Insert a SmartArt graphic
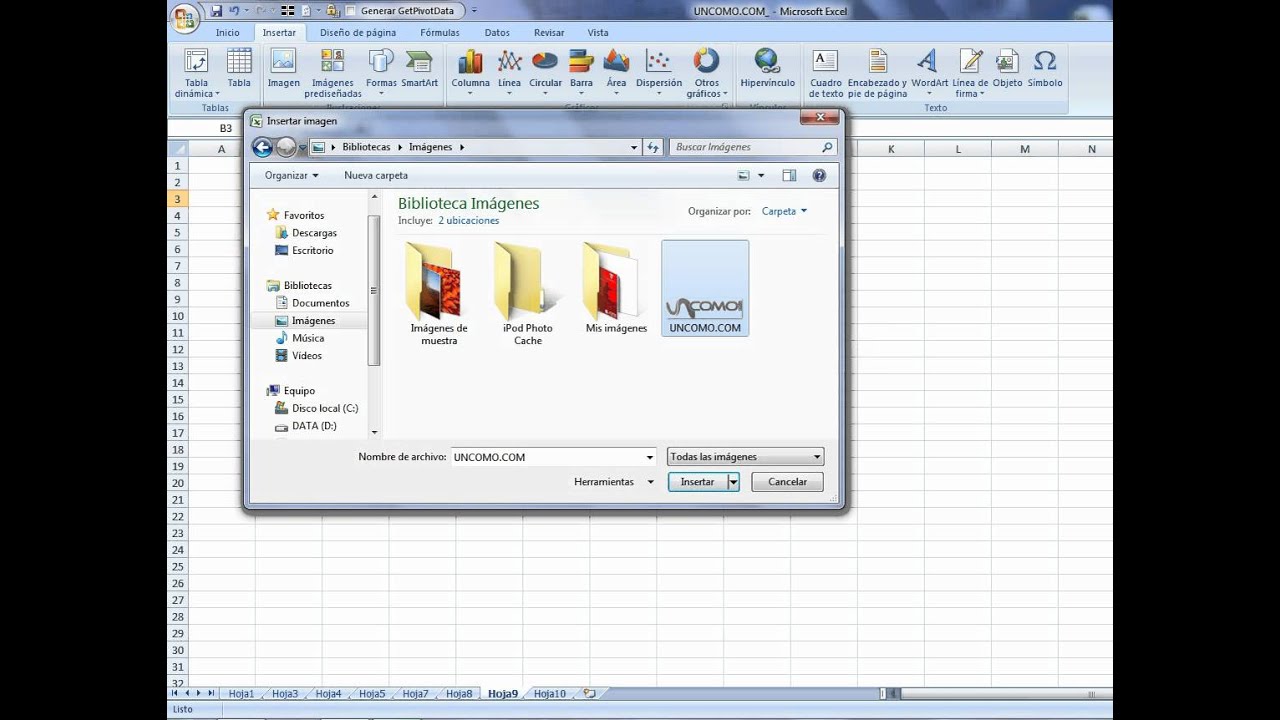1280x720 pixels. (x=419, y=68)
